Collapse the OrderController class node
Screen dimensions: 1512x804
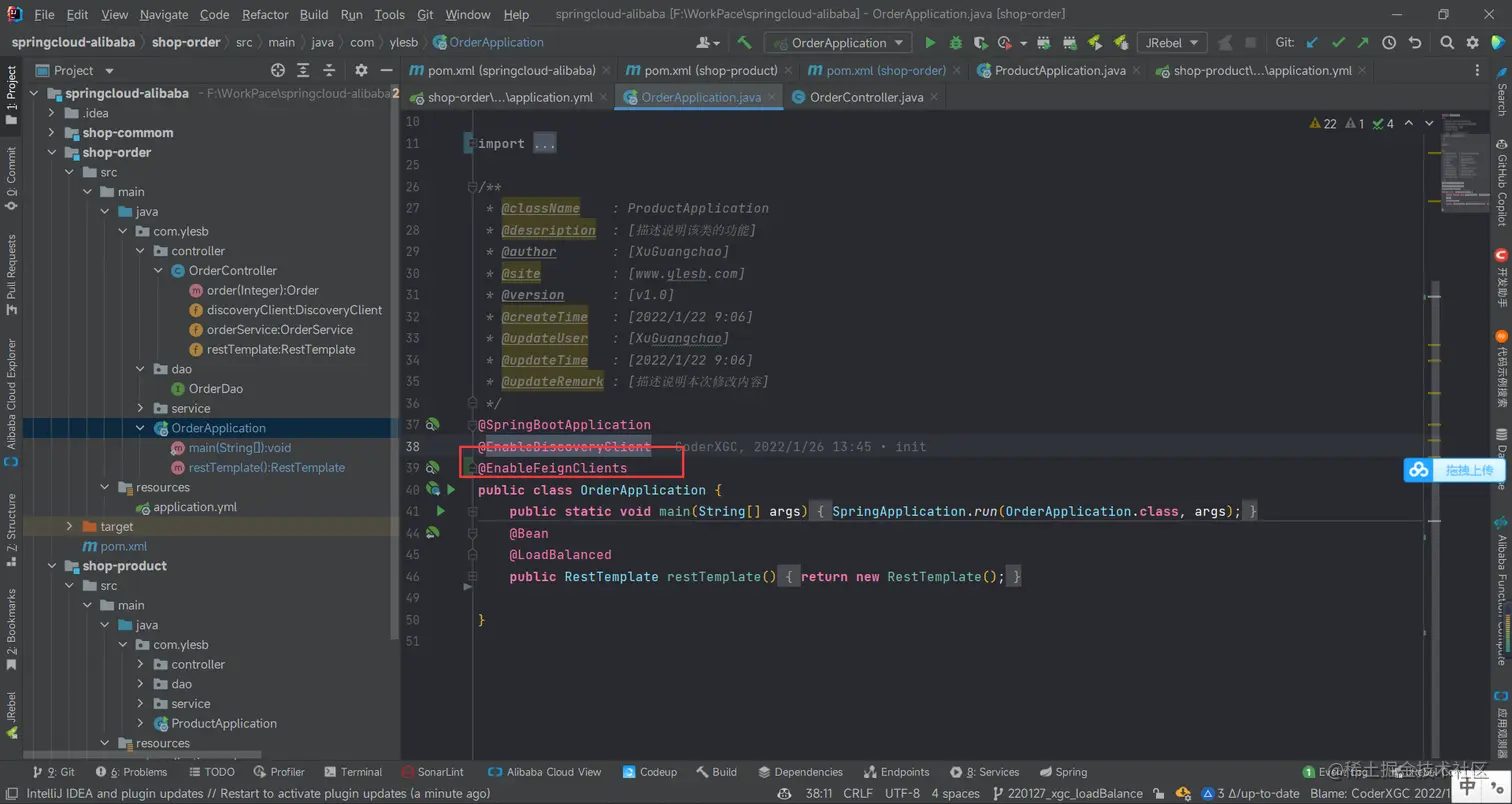[x=158, y=271]
